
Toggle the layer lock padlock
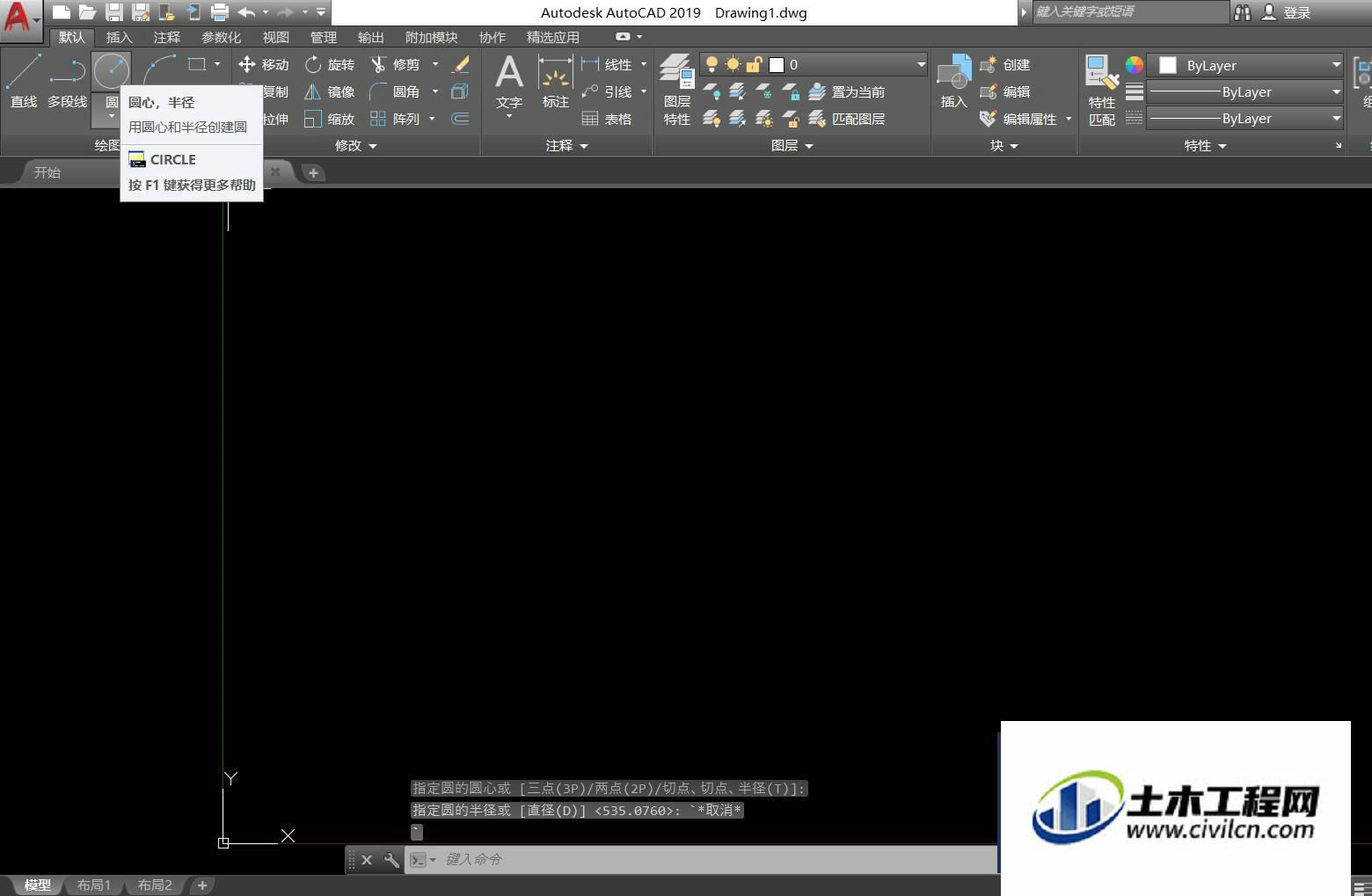[754, 64]
